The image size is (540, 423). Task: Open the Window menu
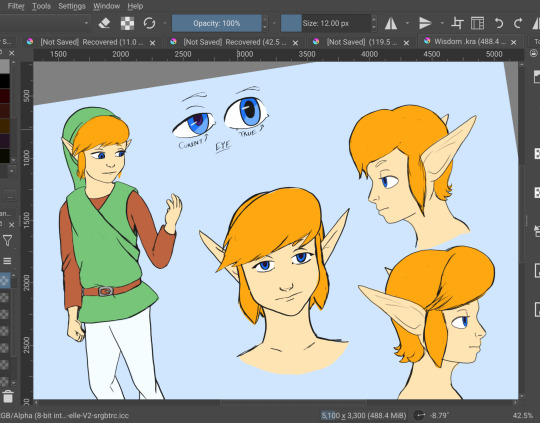point(106,6)
